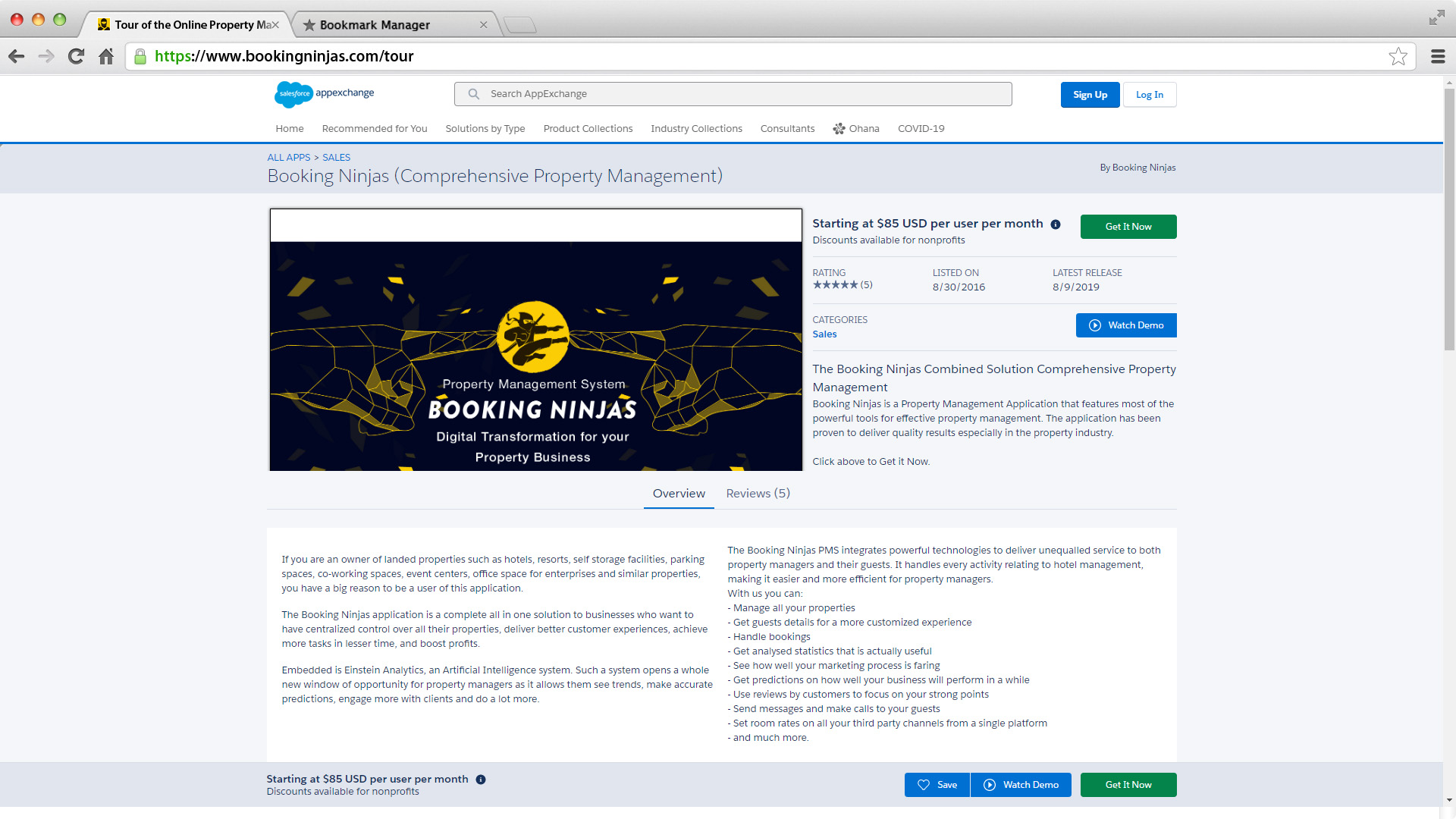The width and height of the screenshot is (1456, 819).
Task: Click the Ohana flower icon
Action: point(839,129)
